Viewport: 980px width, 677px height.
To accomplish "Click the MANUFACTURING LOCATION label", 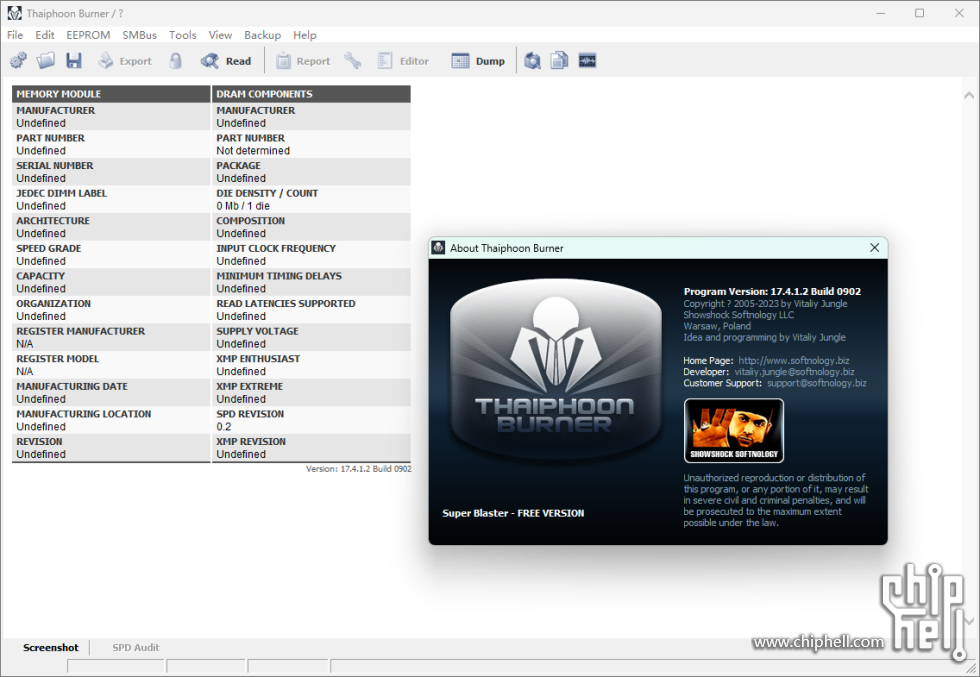I will coord(84,414).
